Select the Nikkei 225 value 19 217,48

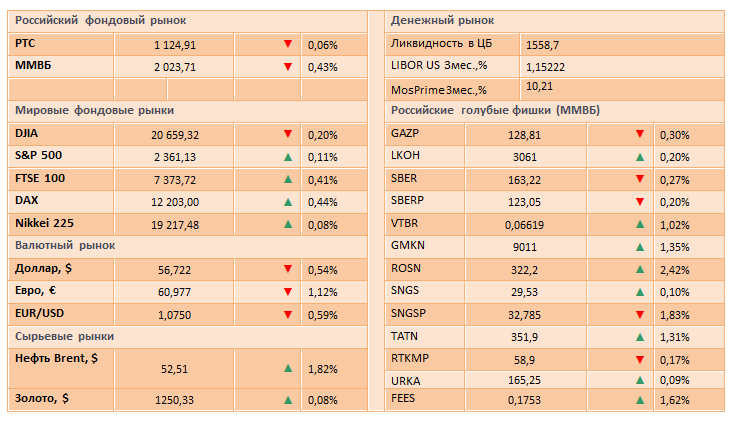176,225
